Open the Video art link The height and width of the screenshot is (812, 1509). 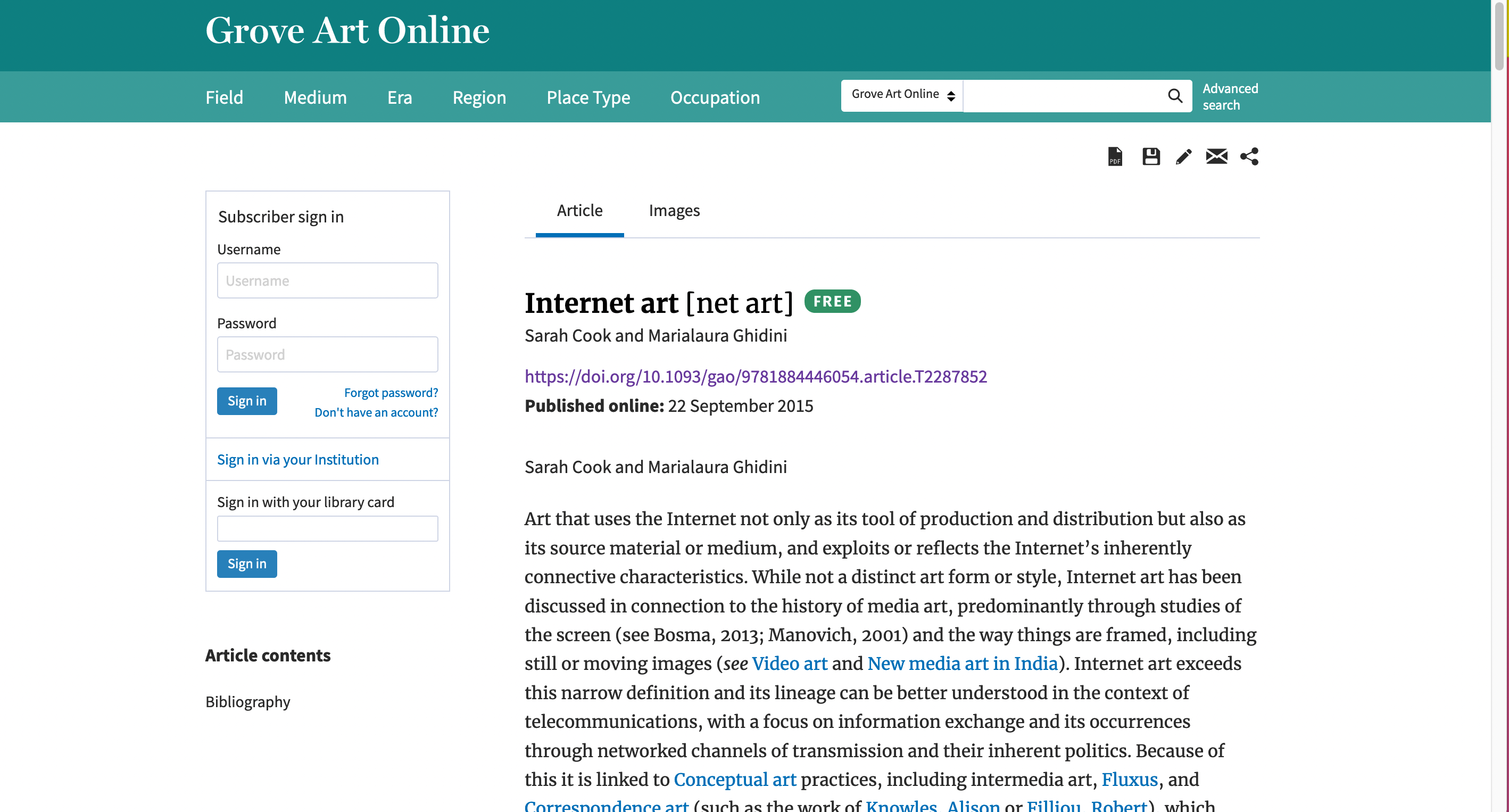[789, 663]
